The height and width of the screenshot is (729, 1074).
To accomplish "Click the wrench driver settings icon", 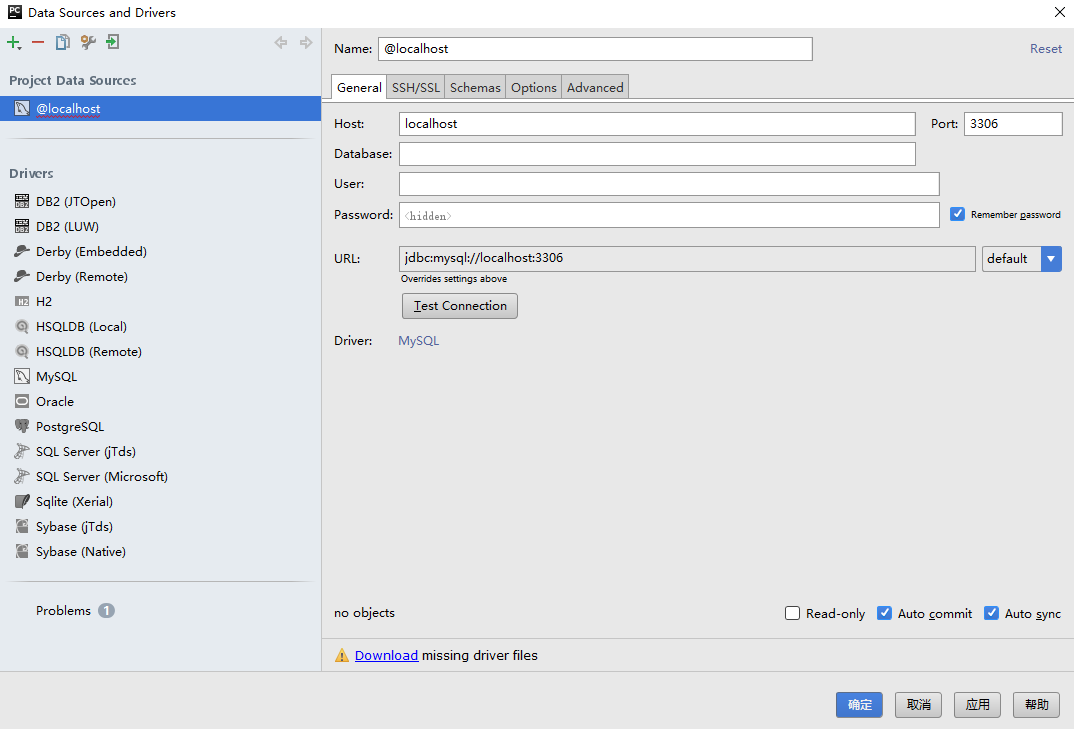I will click(88, 42).
